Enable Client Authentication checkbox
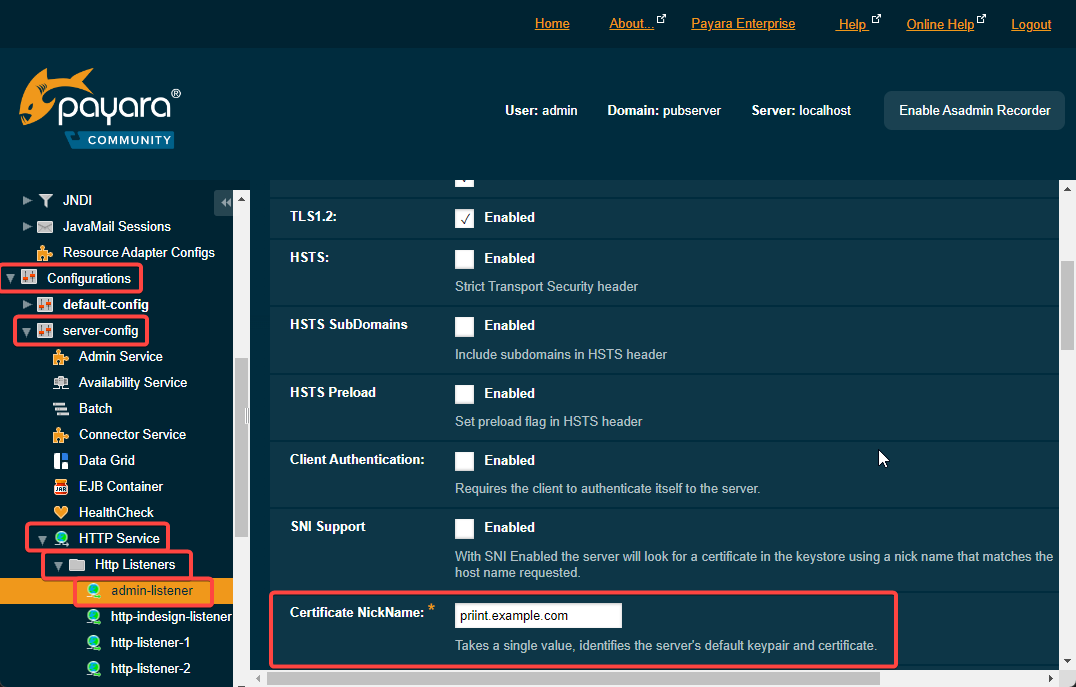1076x687 pixels. tap(464, 461)
